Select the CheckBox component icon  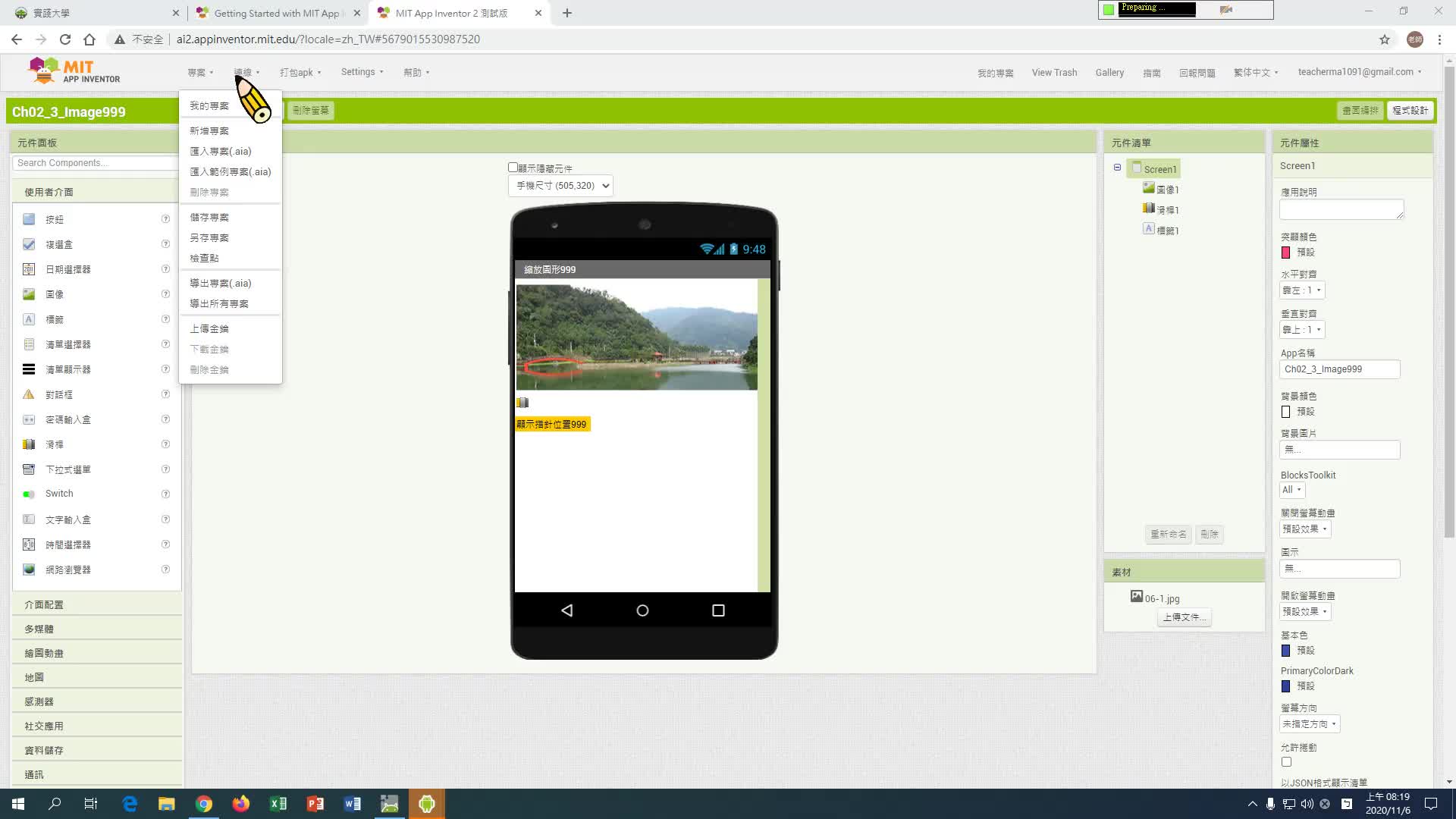tap(29, 244)
